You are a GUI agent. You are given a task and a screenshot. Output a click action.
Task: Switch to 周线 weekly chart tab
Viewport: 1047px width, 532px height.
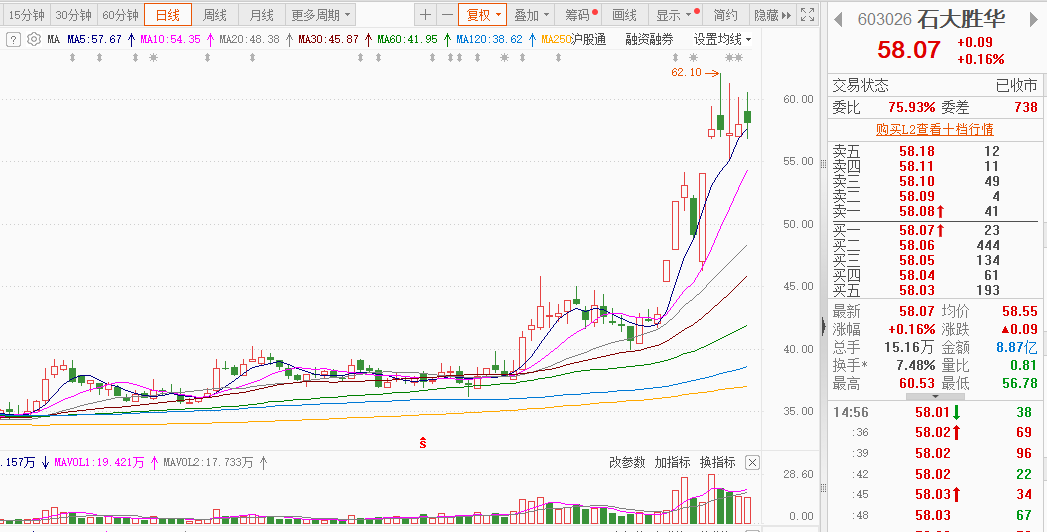tap(214, 15)
